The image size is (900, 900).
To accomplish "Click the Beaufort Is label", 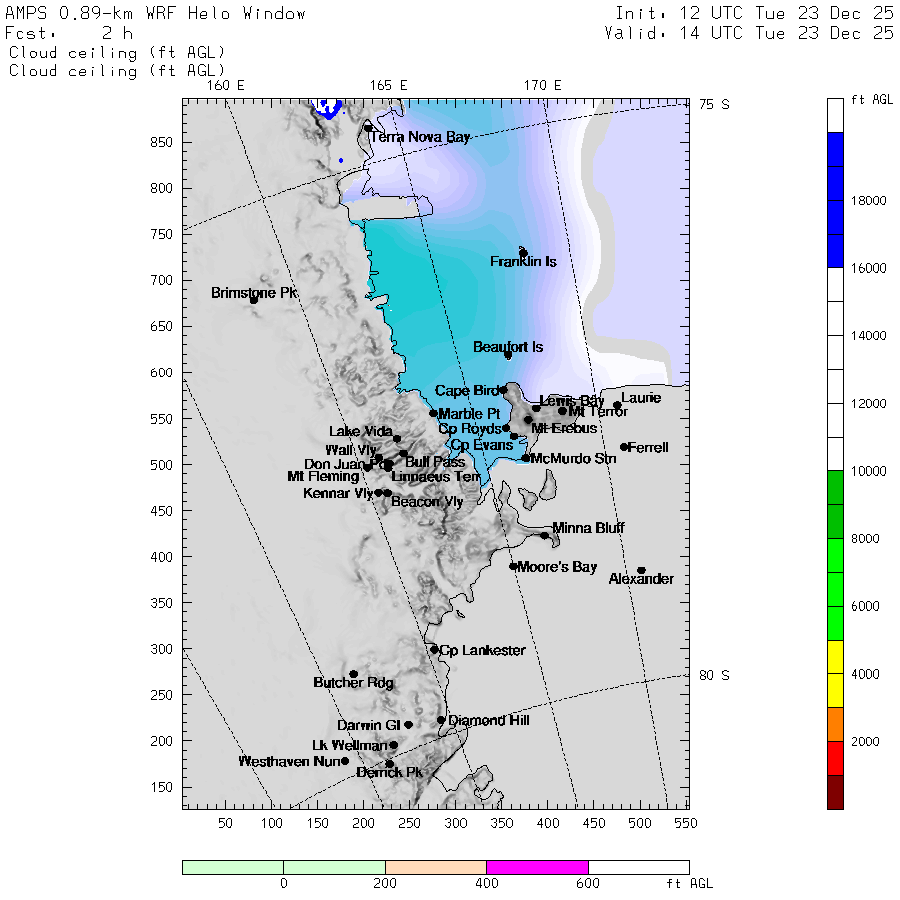I will point(507,347).
